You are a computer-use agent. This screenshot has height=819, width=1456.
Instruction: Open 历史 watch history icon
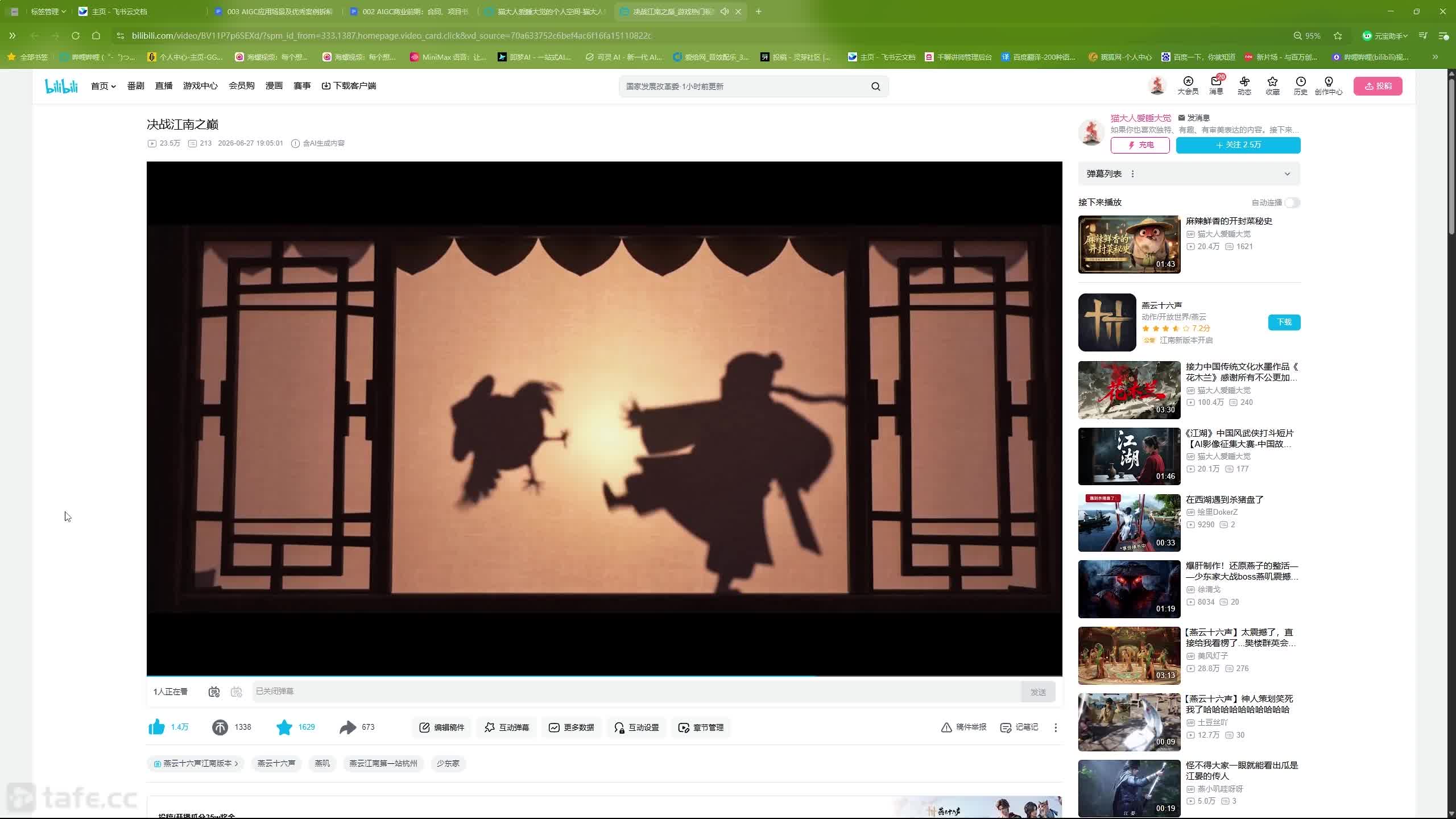click(1301, 86)
